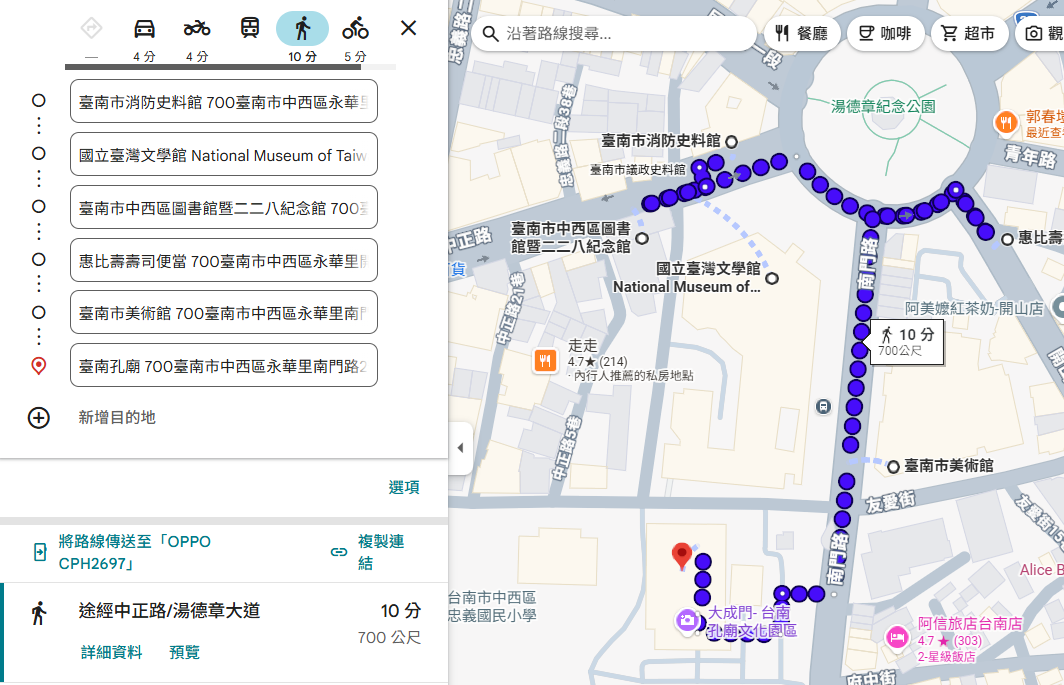Viewport: 1064px width, 685px height.
Task: Filter by 餐廳 restaurants chip
Action: point(802,33)
